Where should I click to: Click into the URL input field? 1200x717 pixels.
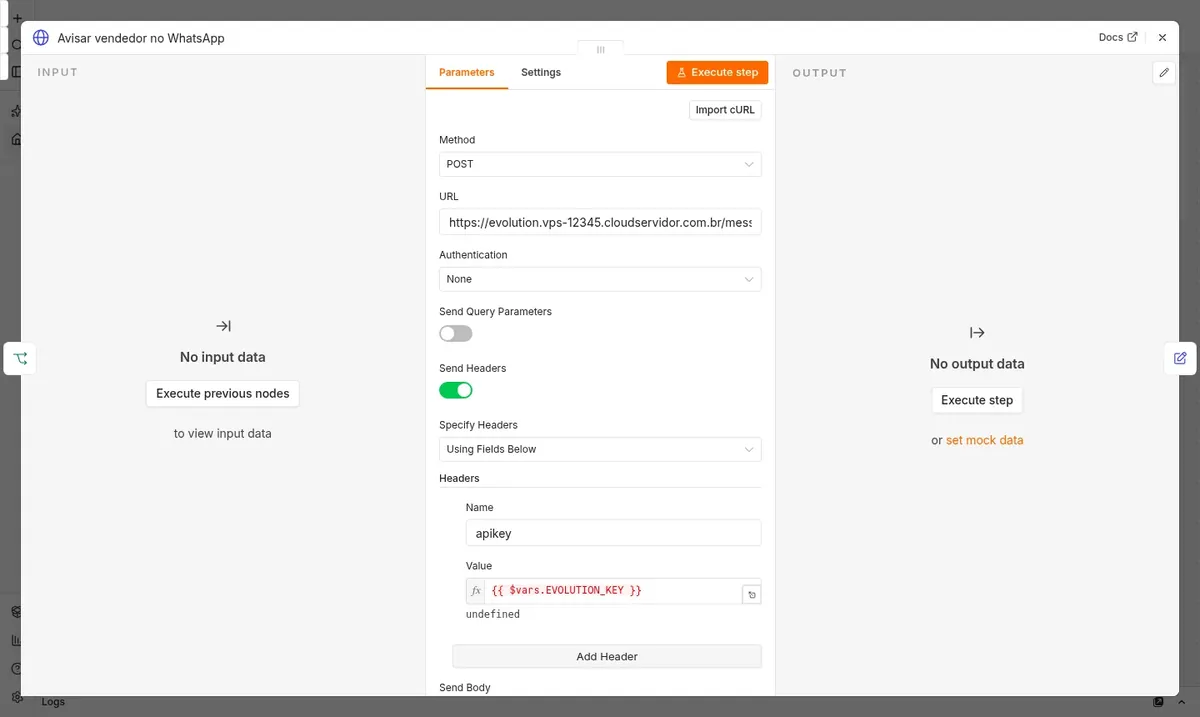click(600, 222)
